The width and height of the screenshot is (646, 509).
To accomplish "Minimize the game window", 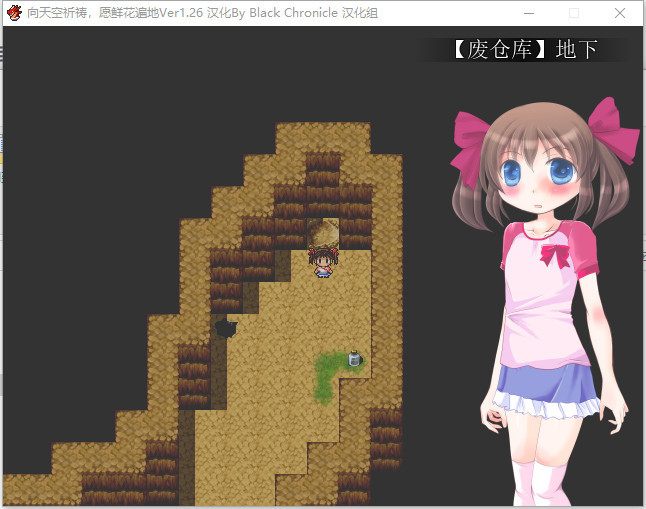I will click(529, 13).
